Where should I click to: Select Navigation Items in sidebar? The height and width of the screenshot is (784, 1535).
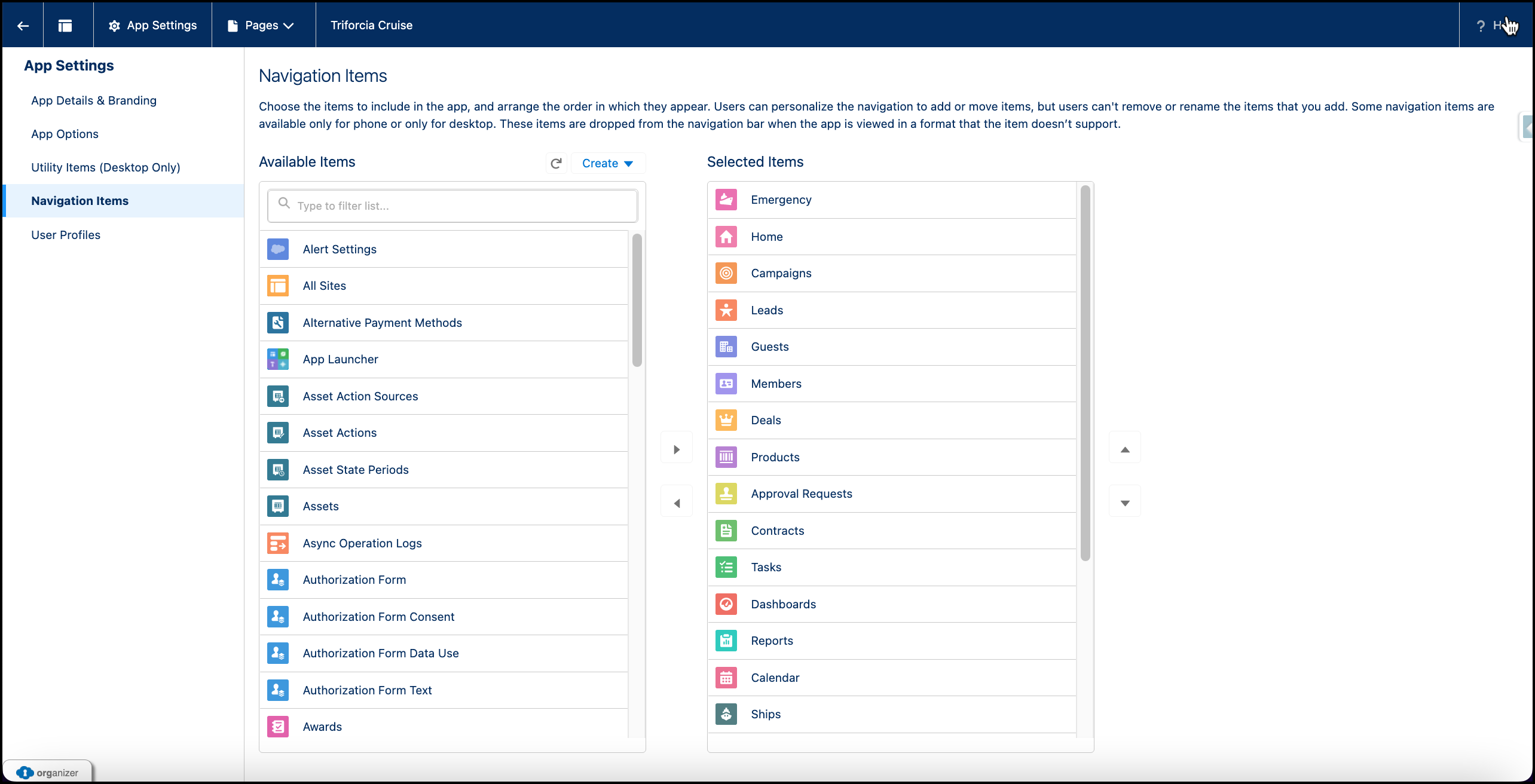tap(123, 201)
